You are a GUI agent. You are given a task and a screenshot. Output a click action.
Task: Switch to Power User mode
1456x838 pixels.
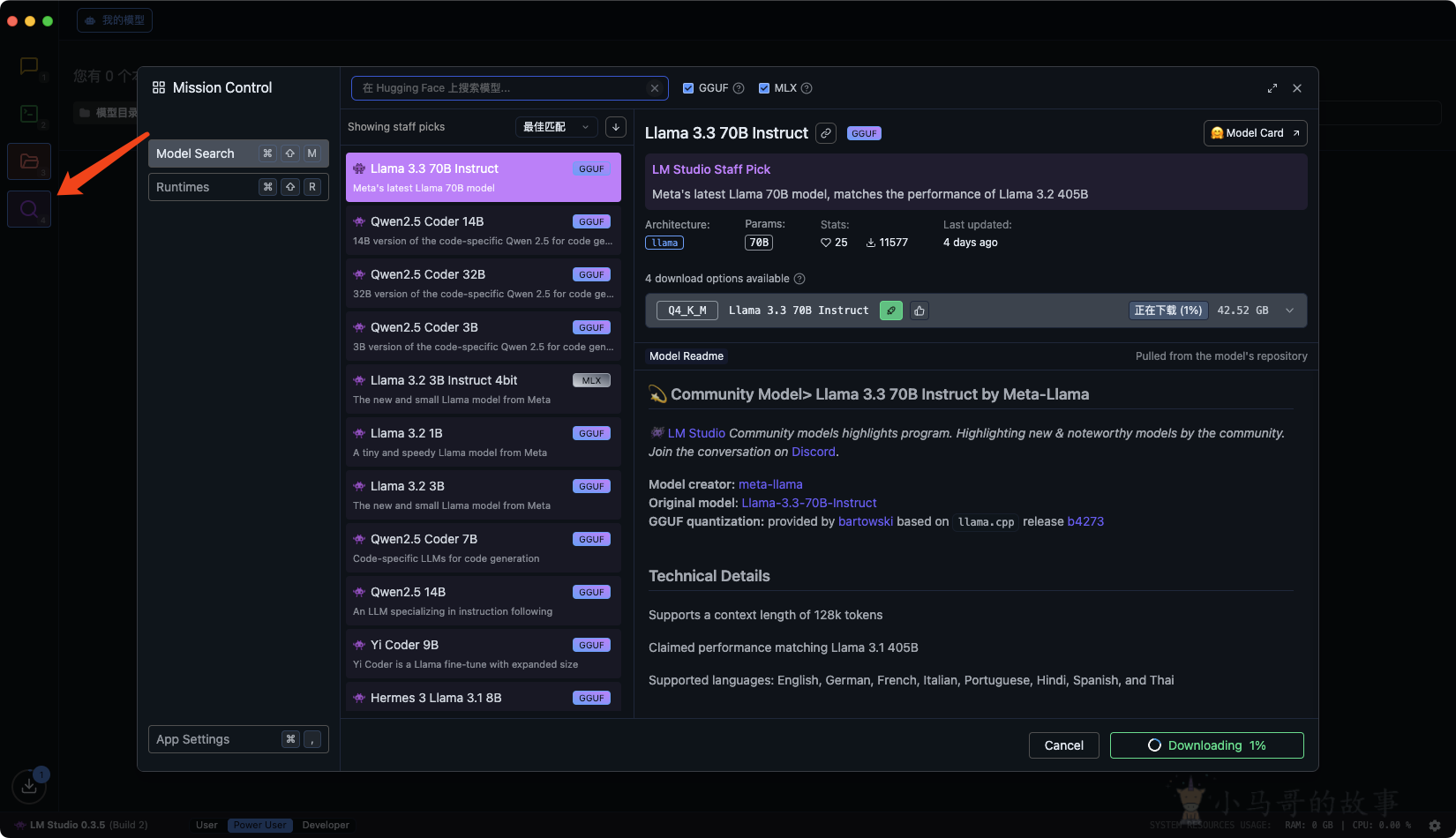click(x=259, y=825)
